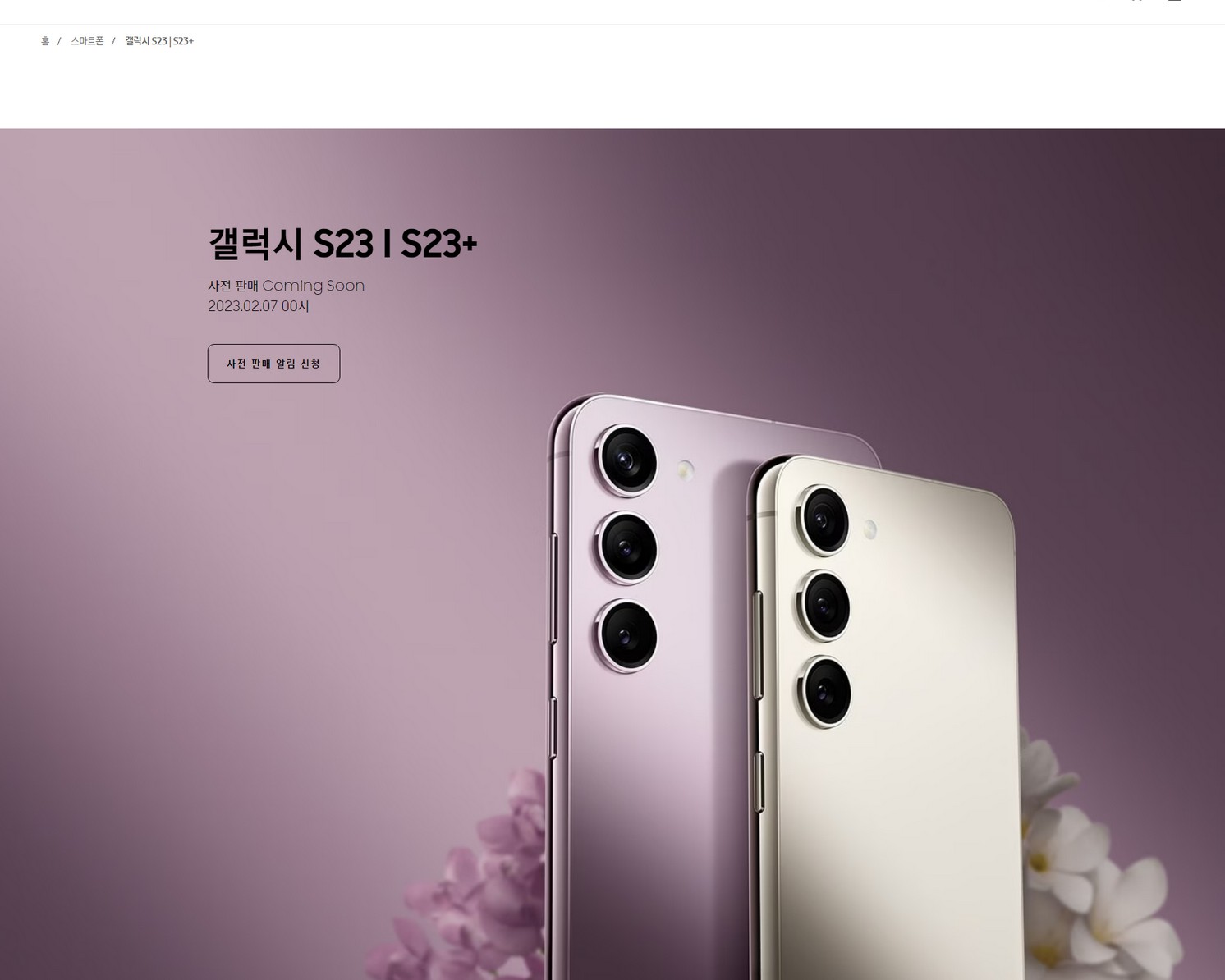This screenshot has width=1225, height=980.
Task: Open the 스마트폰 breadcrumb link
Action: click(x=87, y=41)
